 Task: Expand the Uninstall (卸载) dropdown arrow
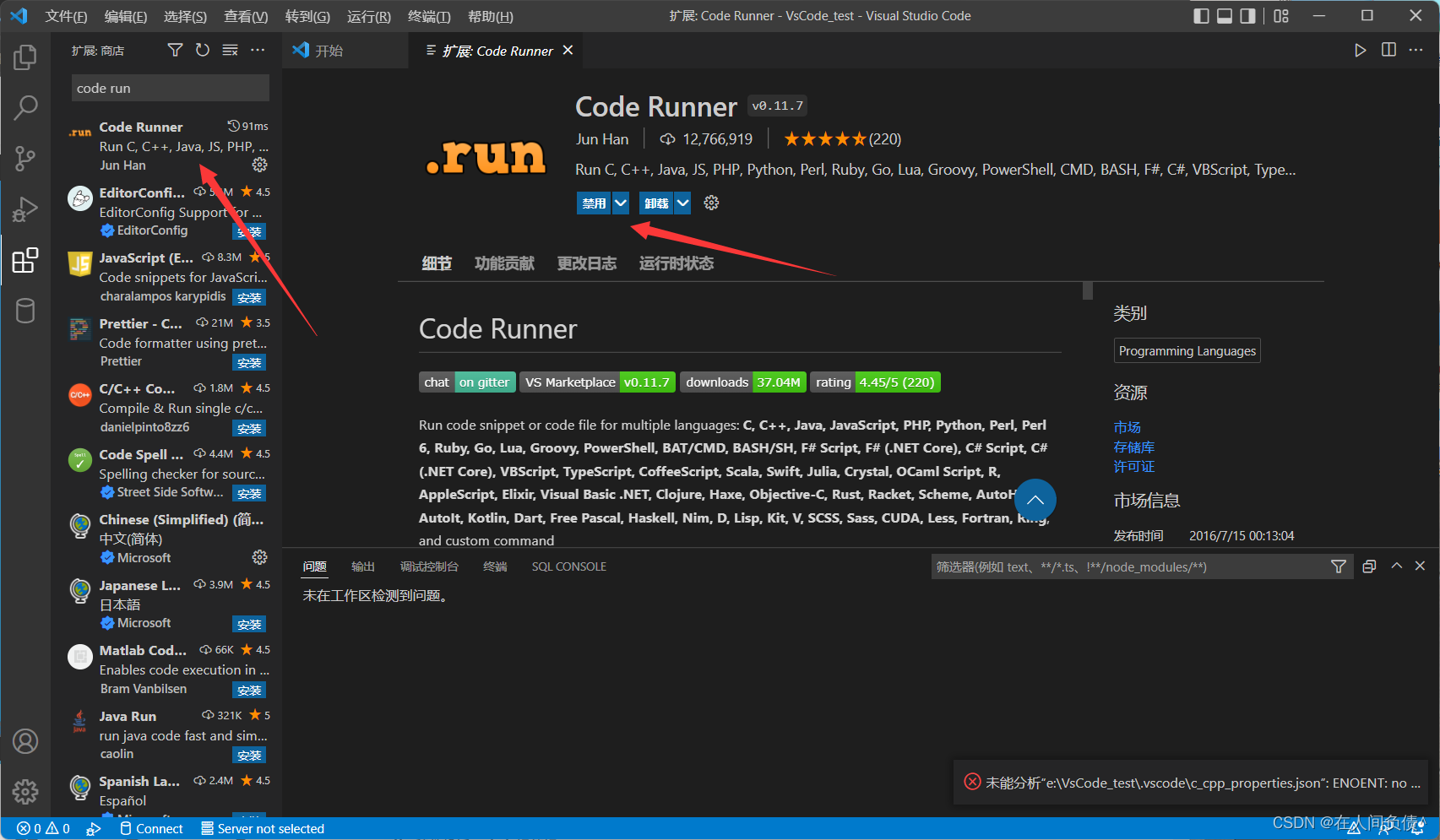click(x=682, y=203)
